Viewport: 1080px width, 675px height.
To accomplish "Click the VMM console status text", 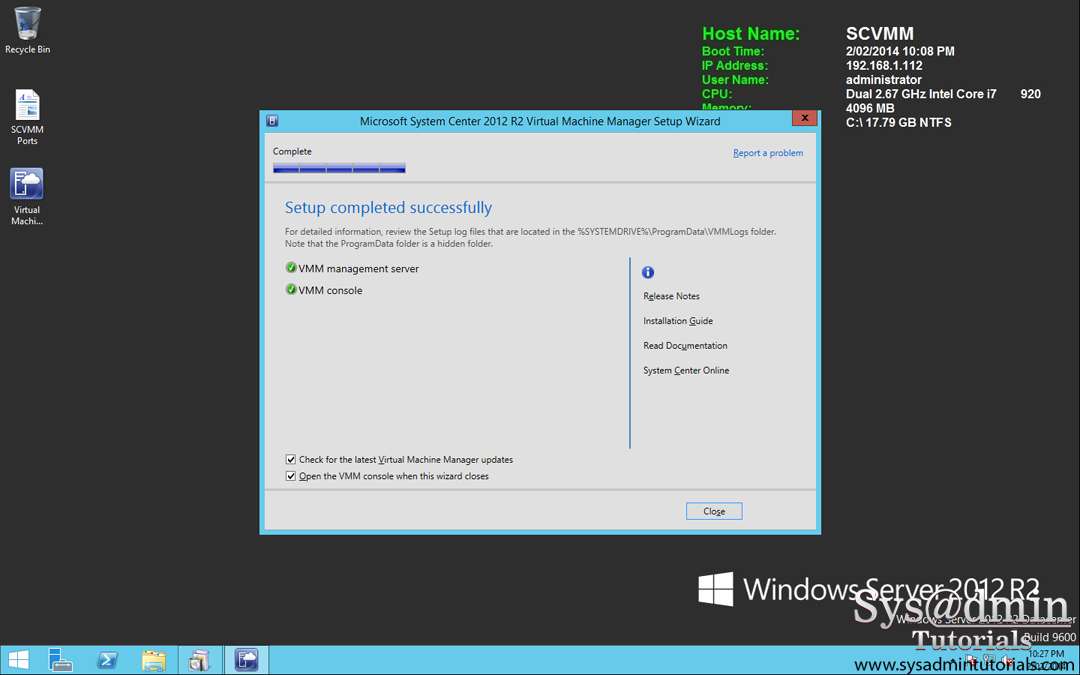I will click(x=331, y=291).
